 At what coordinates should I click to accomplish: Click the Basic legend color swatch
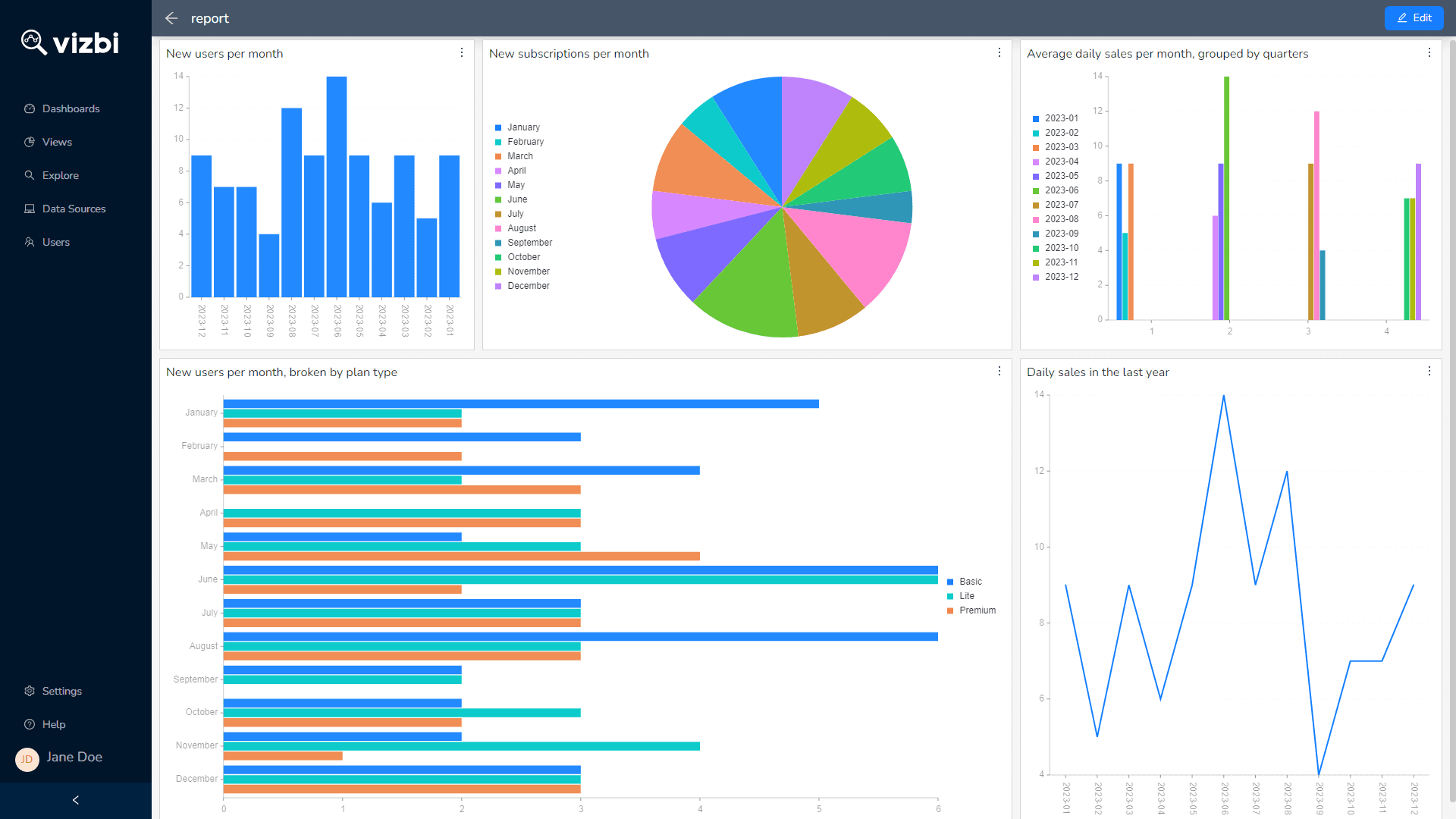(x=950, y=582)
